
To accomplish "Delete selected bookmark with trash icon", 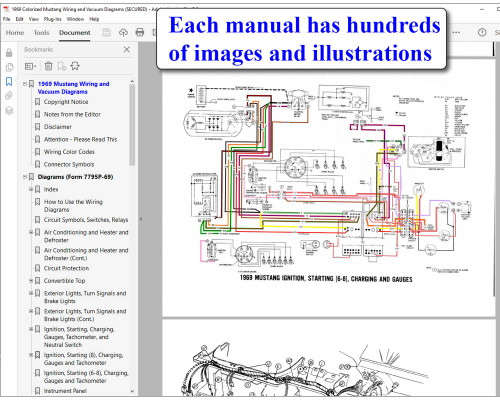I will (49, 66).
